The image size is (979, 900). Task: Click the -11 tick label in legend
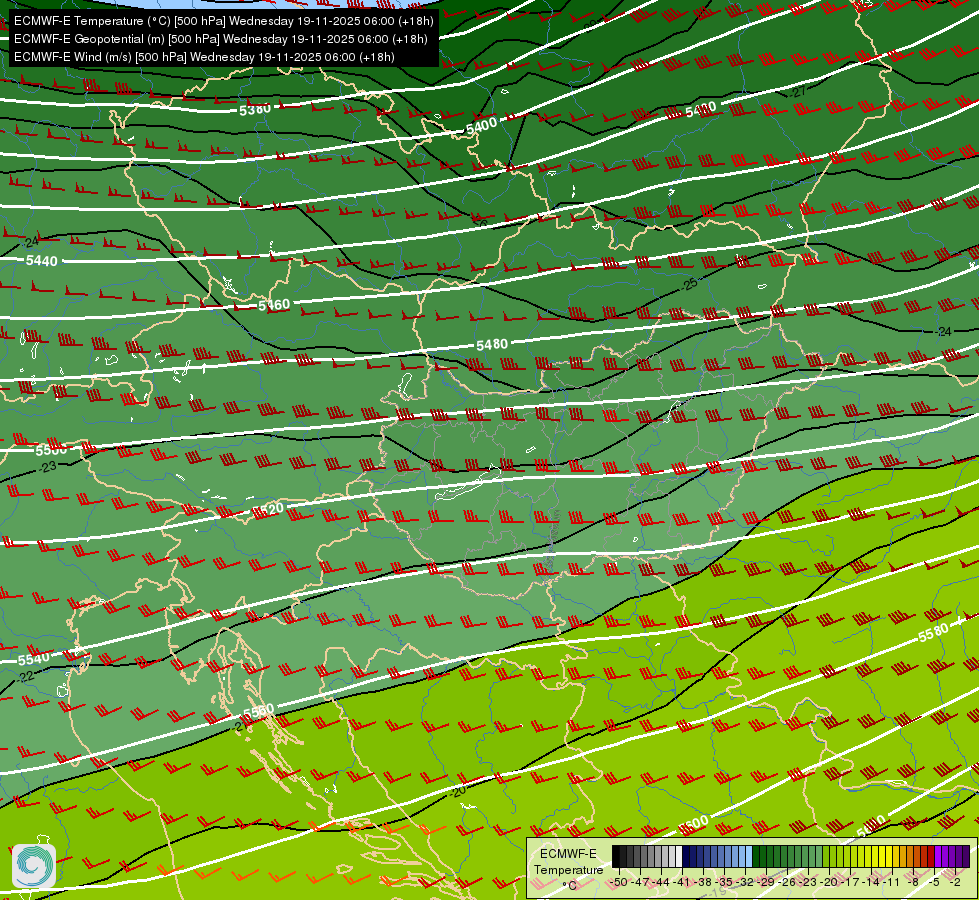pyautogui.click(x=892, y=882)
